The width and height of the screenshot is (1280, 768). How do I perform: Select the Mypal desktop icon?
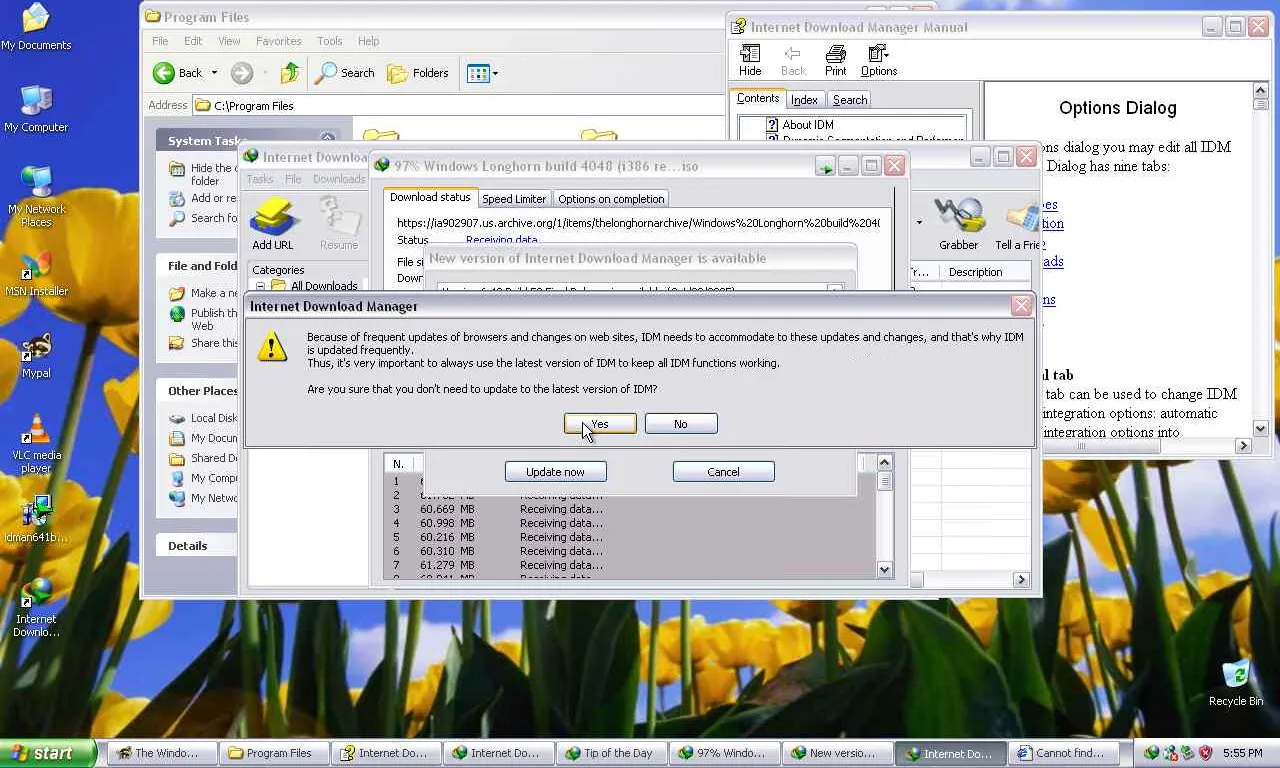(x=36, y=355)
